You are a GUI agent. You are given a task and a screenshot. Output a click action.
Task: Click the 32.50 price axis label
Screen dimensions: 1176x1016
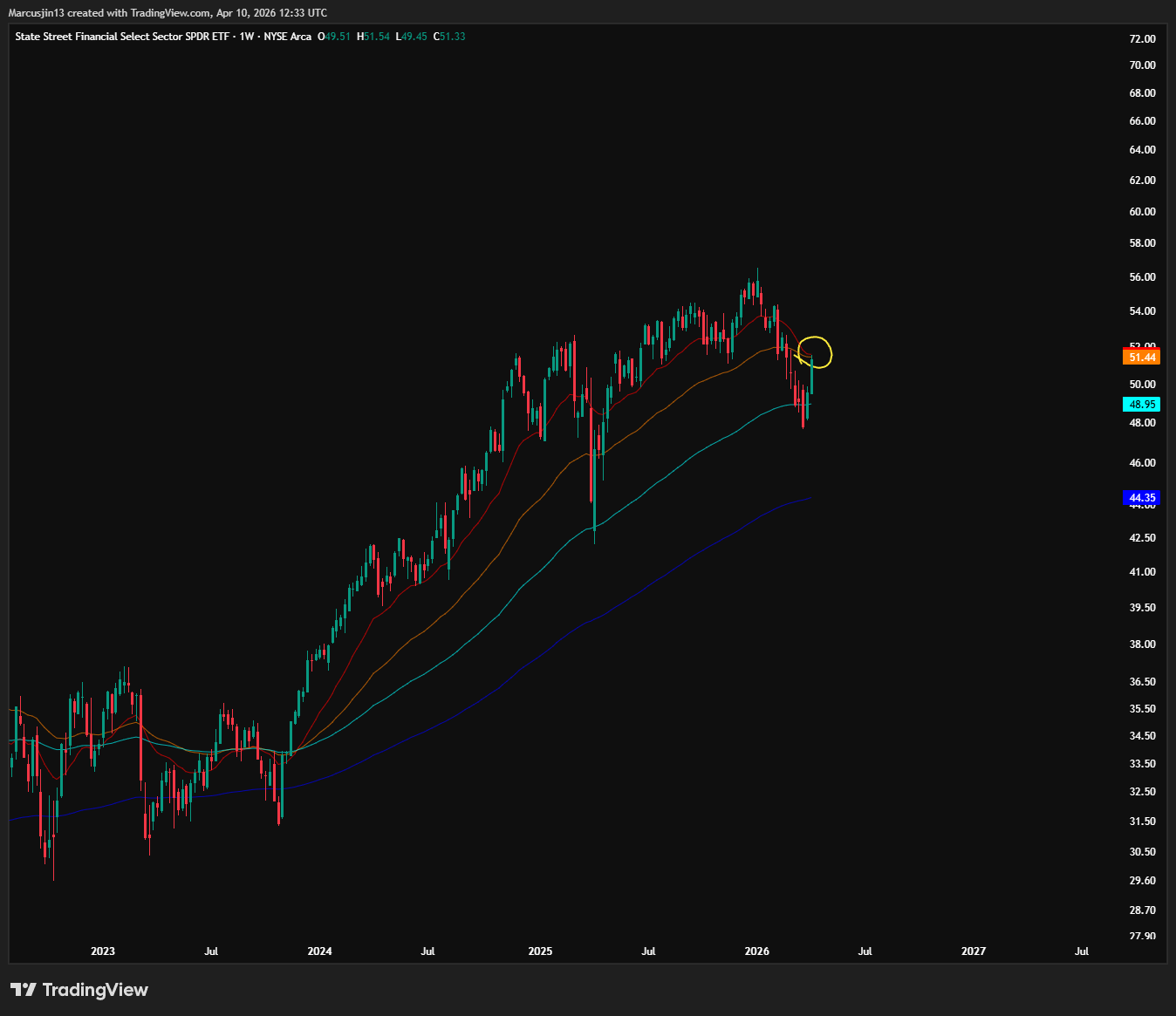pos(1142,792)
